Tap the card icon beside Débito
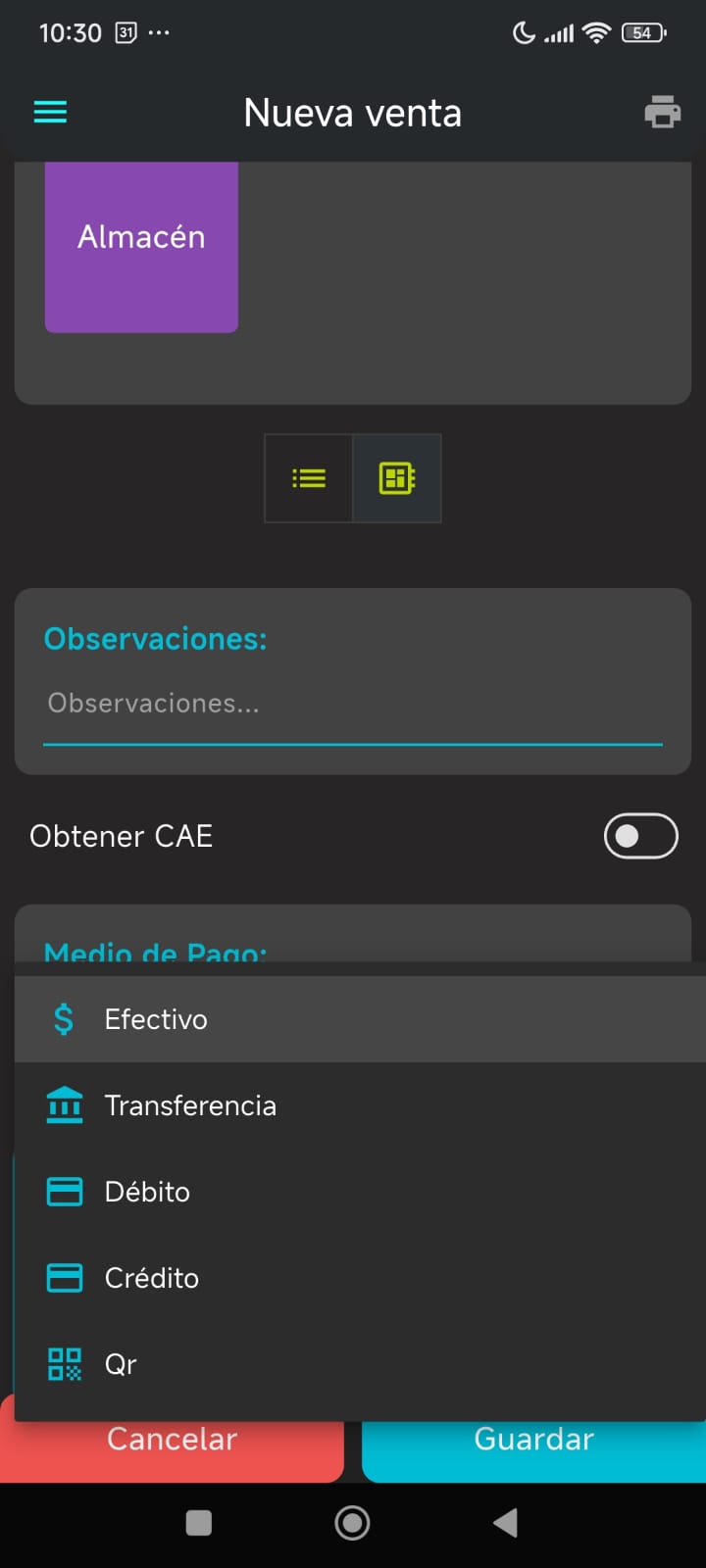 pos(65,1192)
